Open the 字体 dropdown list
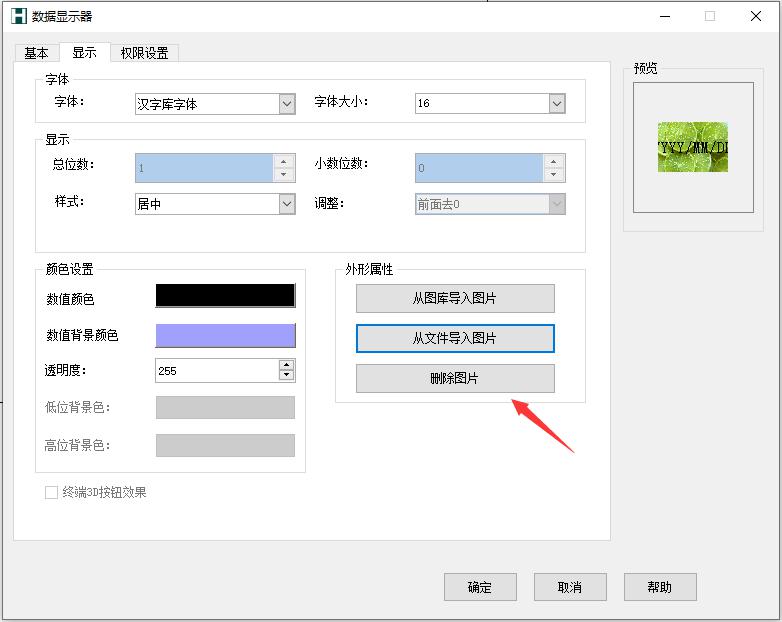Screen dimensions: 782x622 coord(286,104)
